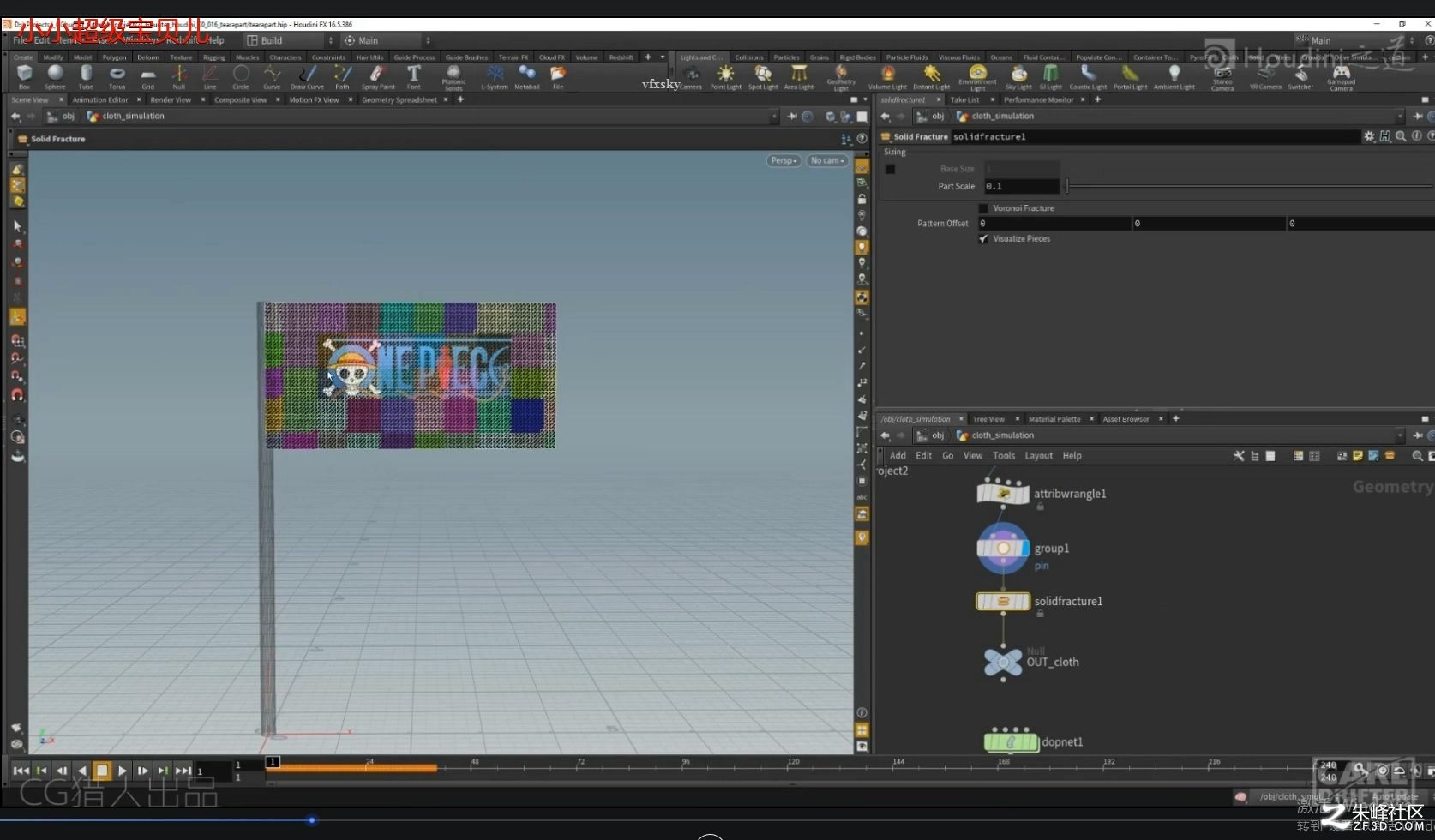The width and height of the screenshot is (1435, 840).
Task: Switch to the Asset Browser tab
Action: pyautogui.click(x=1126, y=419)
